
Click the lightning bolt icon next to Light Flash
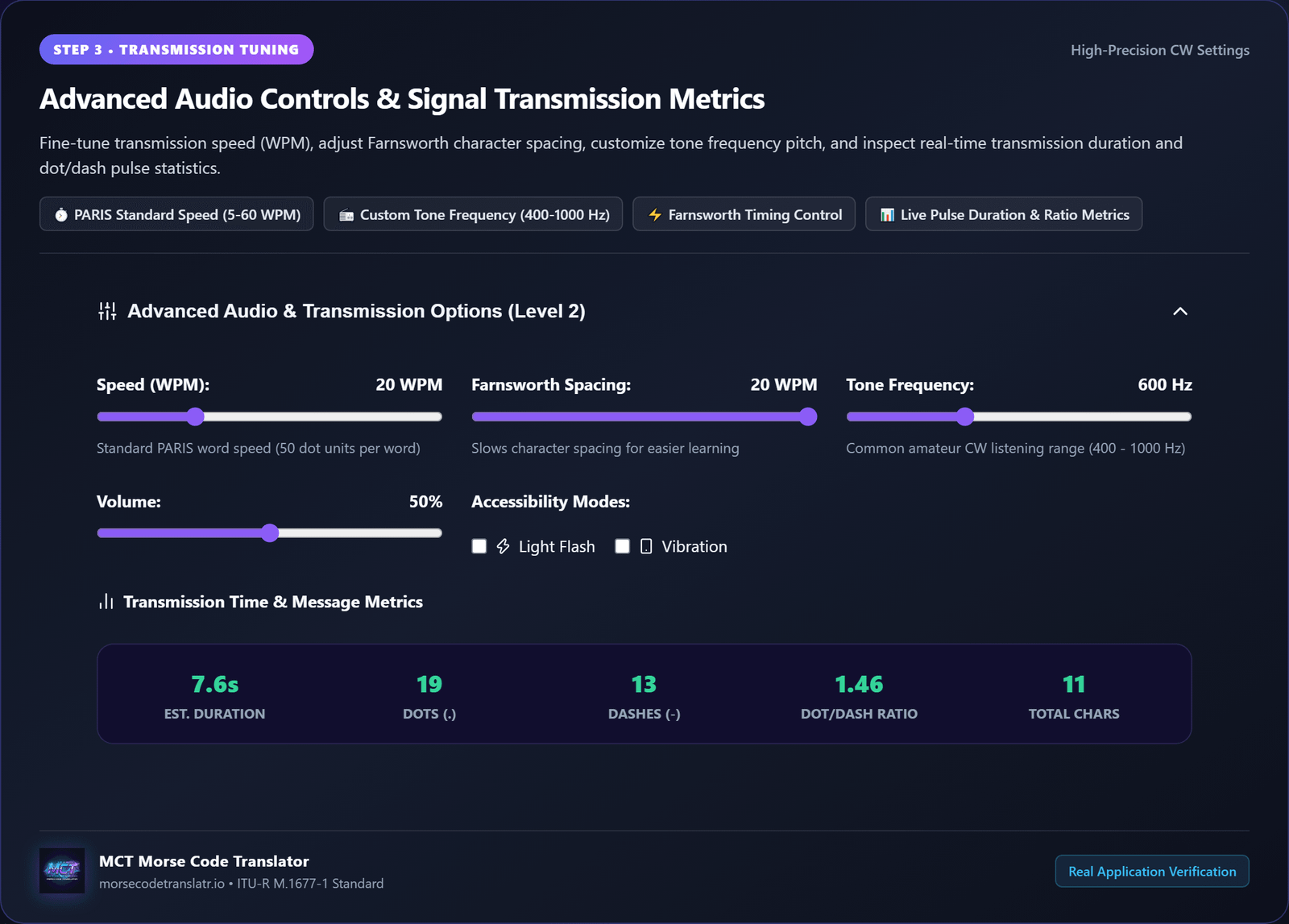504,546
